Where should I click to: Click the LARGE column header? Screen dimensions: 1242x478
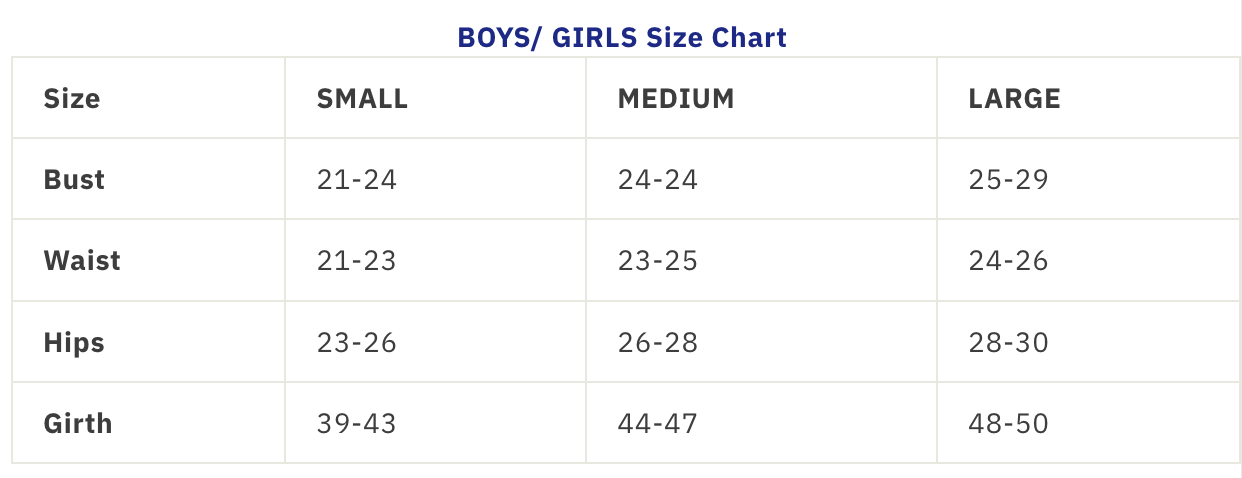tap(1014, 99)
